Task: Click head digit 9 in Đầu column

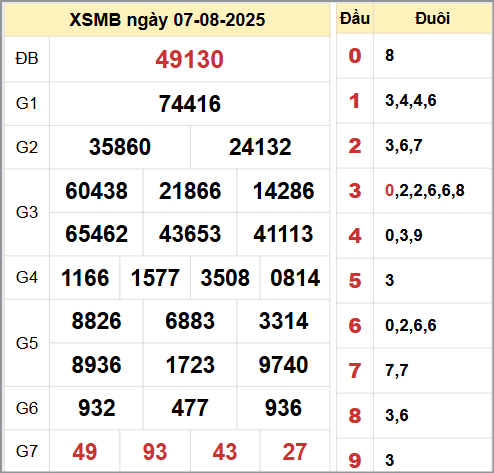Action: pyautogui.click(x=355, y=460)
